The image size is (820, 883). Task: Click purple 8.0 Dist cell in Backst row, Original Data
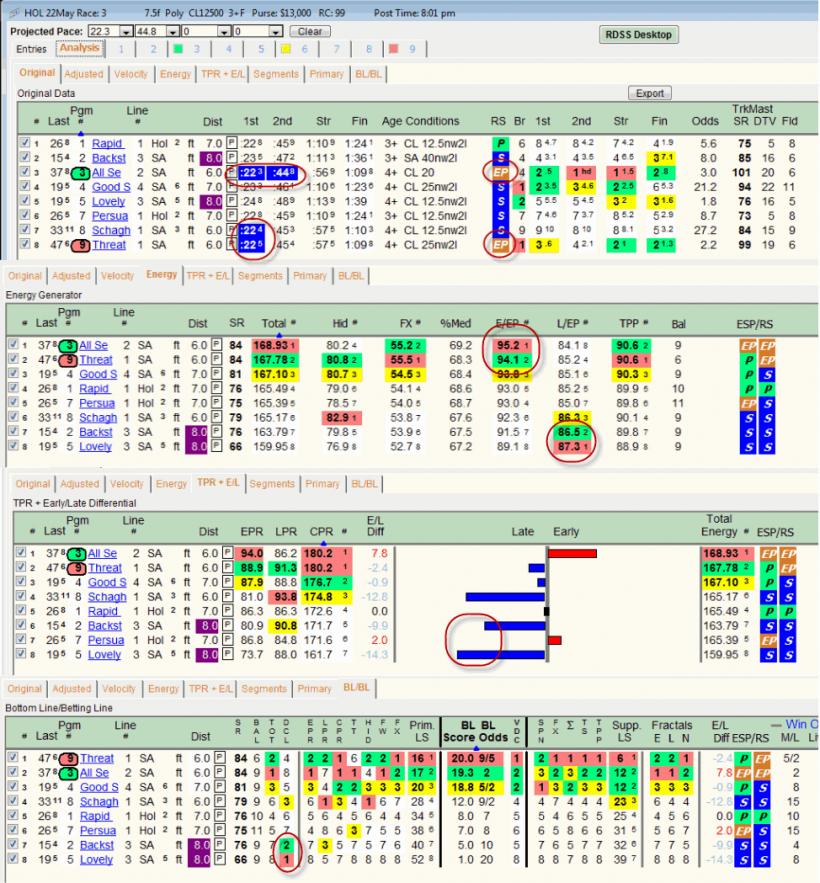coord(213,158)
